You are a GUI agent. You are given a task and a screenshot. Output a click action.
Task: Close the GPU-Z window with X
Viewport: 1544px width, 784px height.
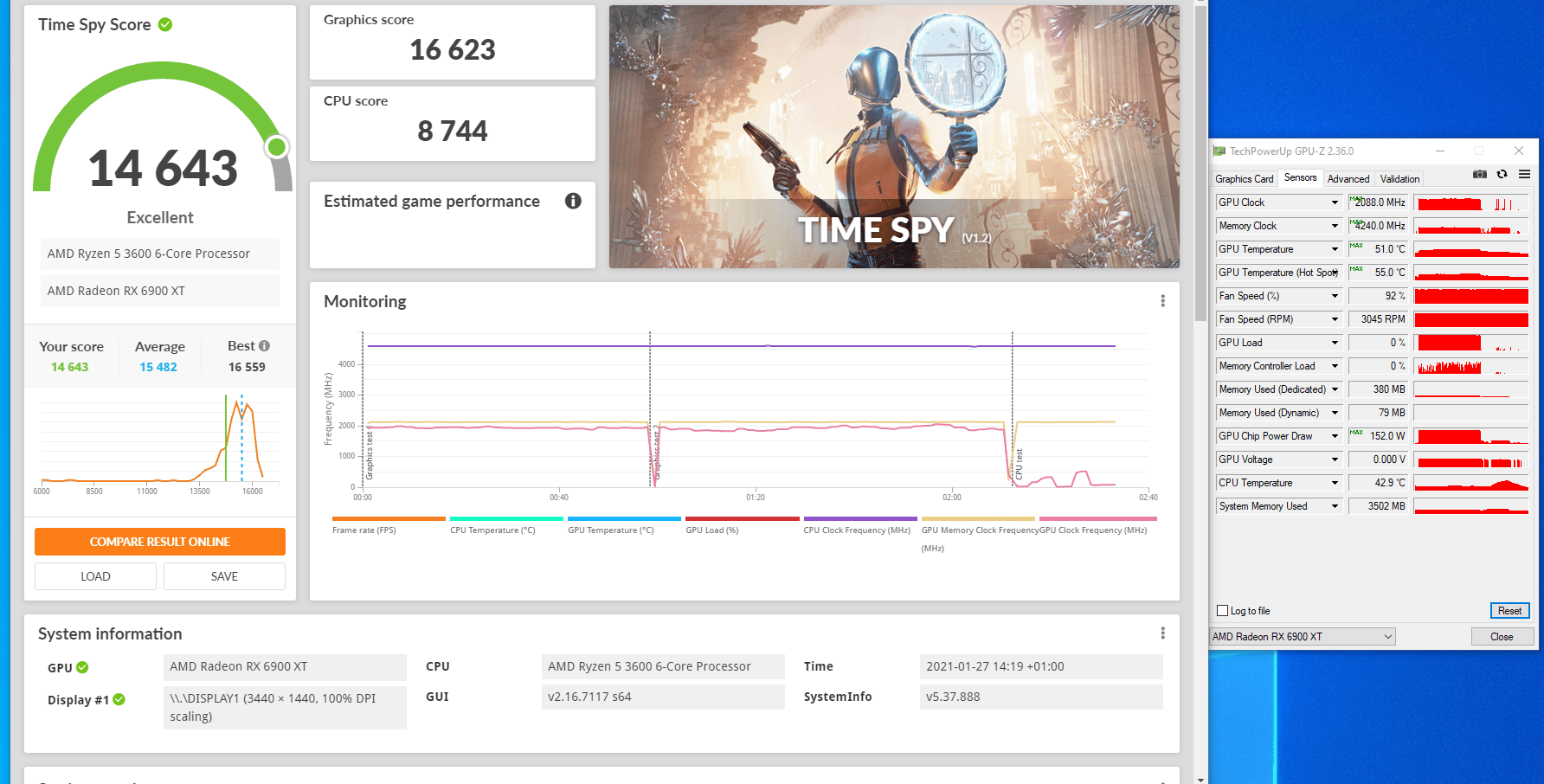tap(1518, 151)
